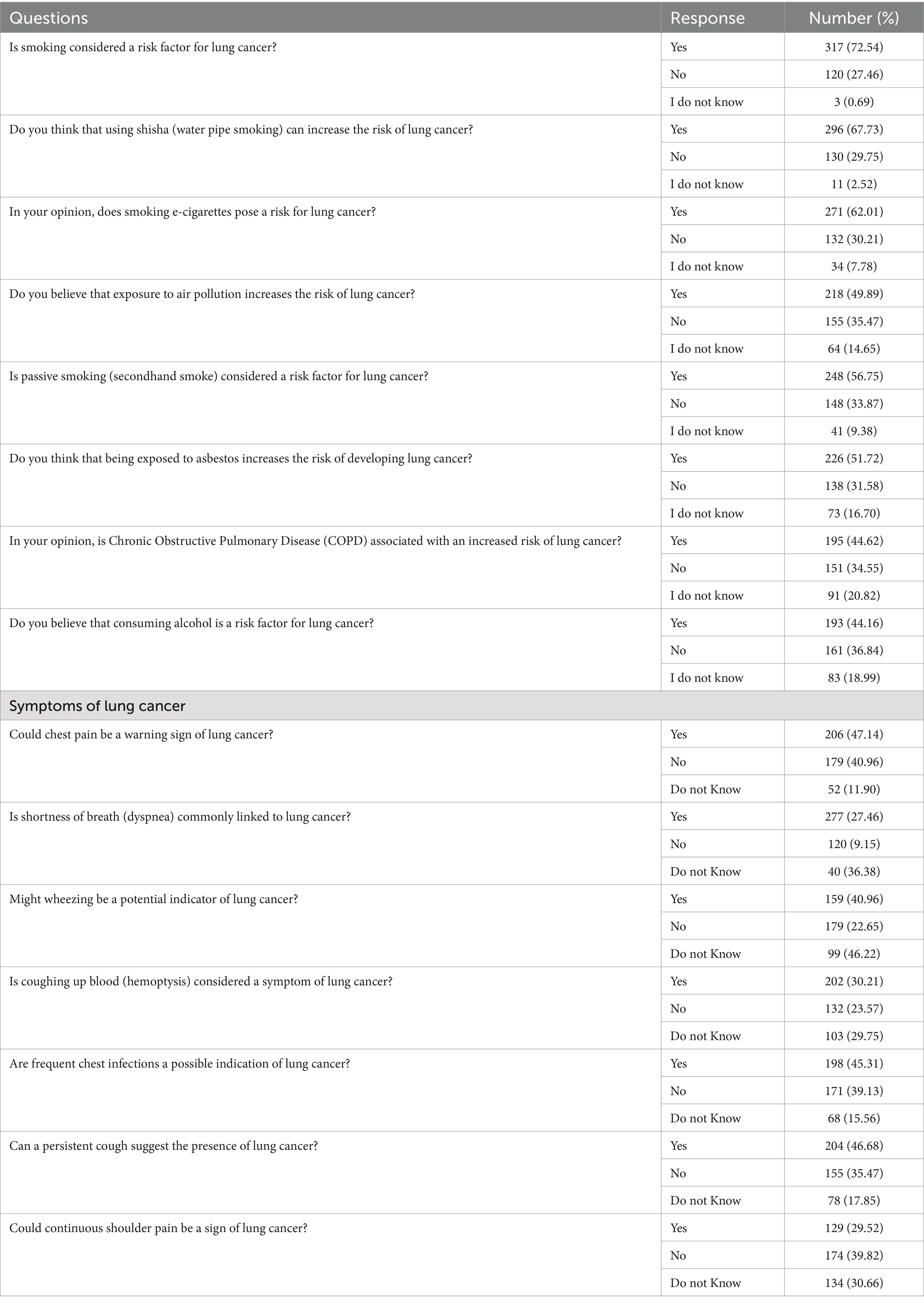This screenshot has height=1304, width=924.
Task: Click the shisha water pipe question
Action: [241, 130]
